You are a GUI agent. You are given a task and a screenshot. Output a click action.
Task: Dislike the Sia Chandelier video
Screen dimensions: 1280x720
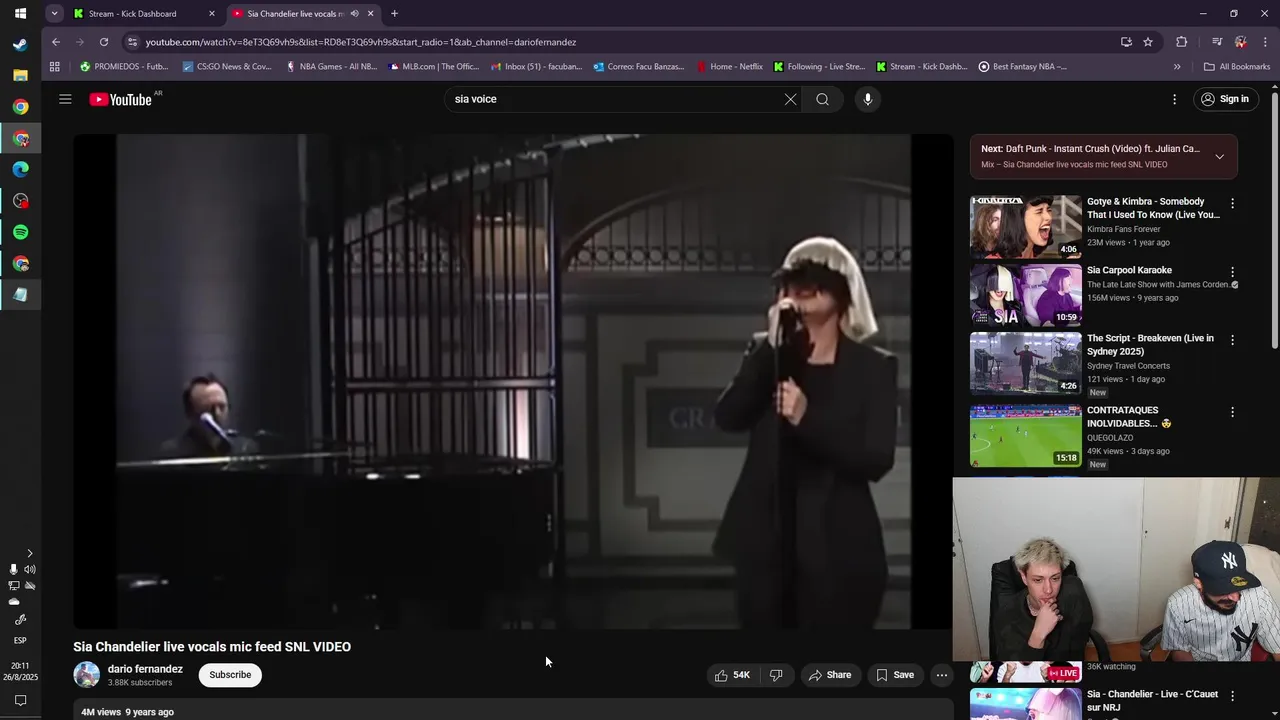pos(776,675)
